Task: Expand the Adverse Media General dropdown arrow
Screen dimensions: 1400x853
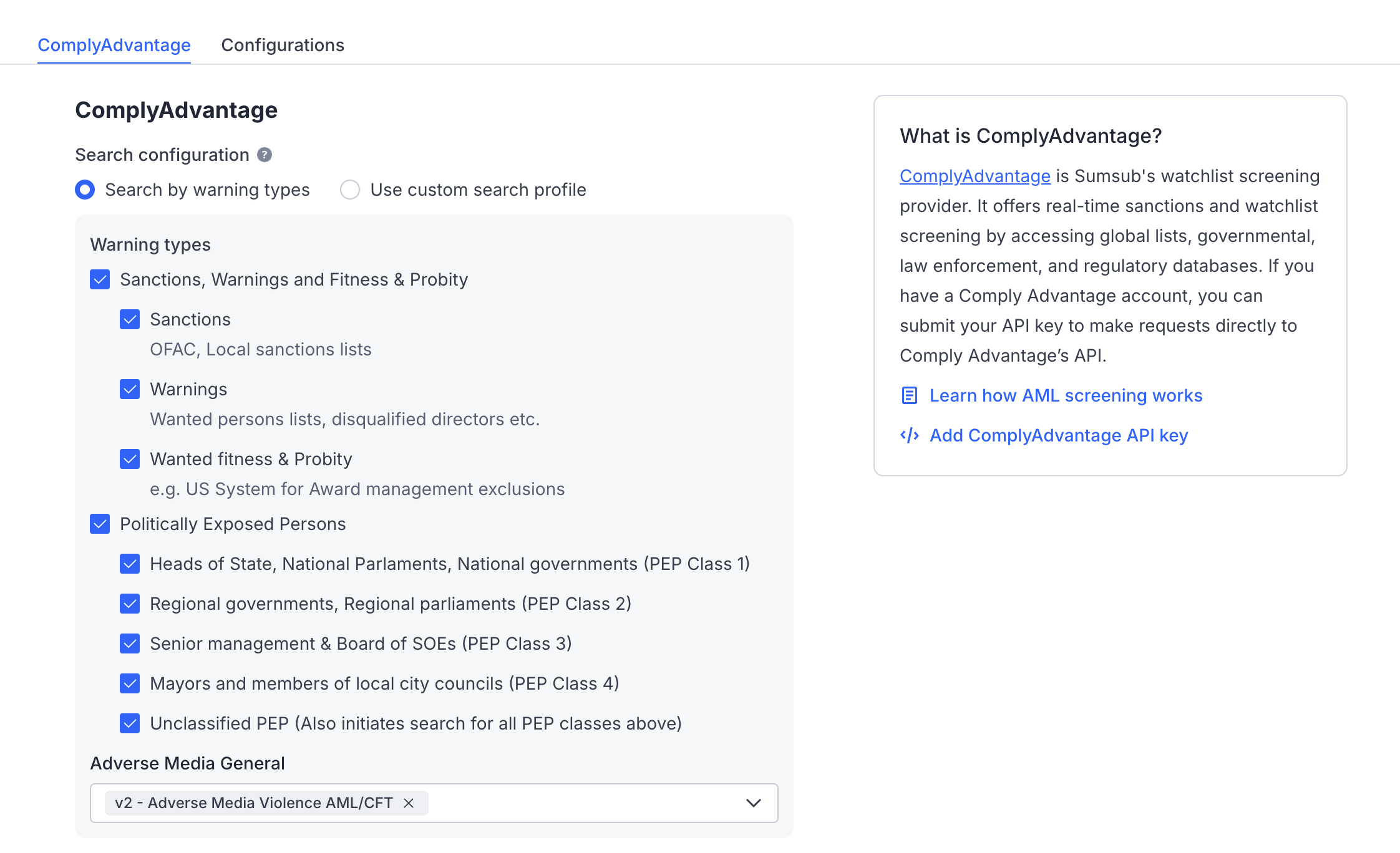Action: (x=754, y=803)
